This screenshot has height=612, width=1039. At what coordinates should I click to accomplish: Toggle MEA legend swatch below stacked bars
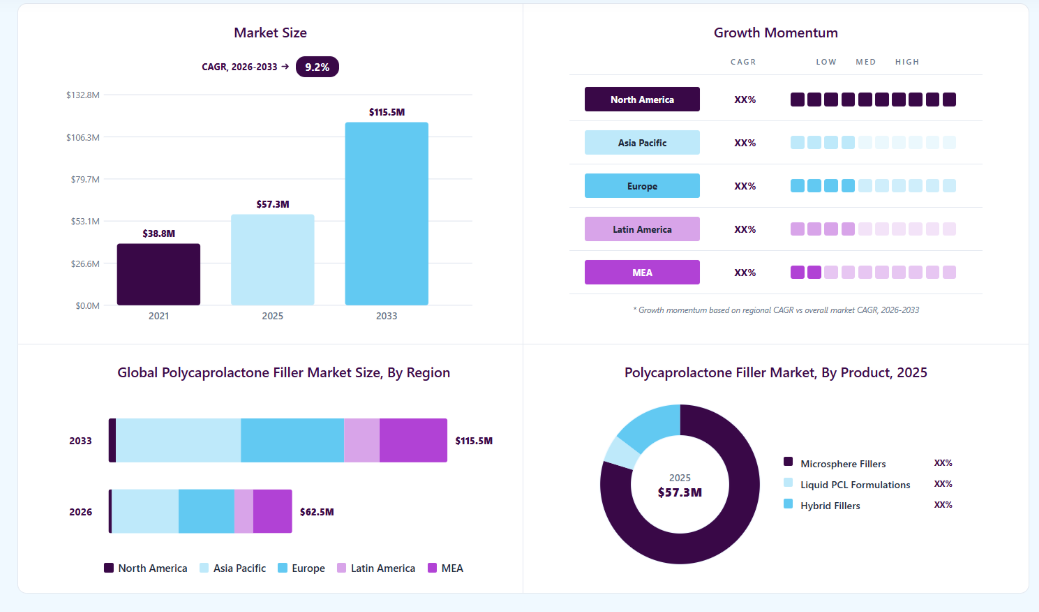click(432, 568)
